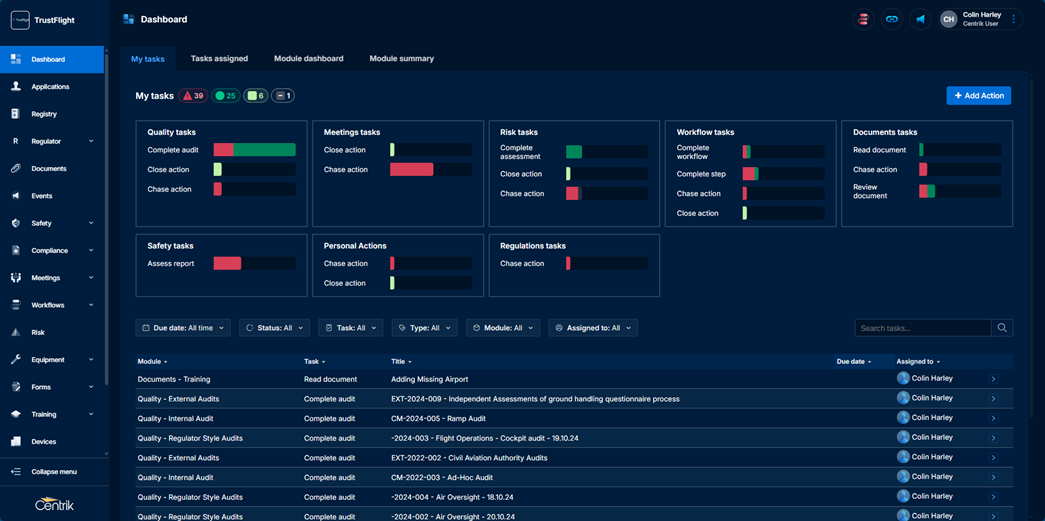Open Registry from the sidebar

43,114
